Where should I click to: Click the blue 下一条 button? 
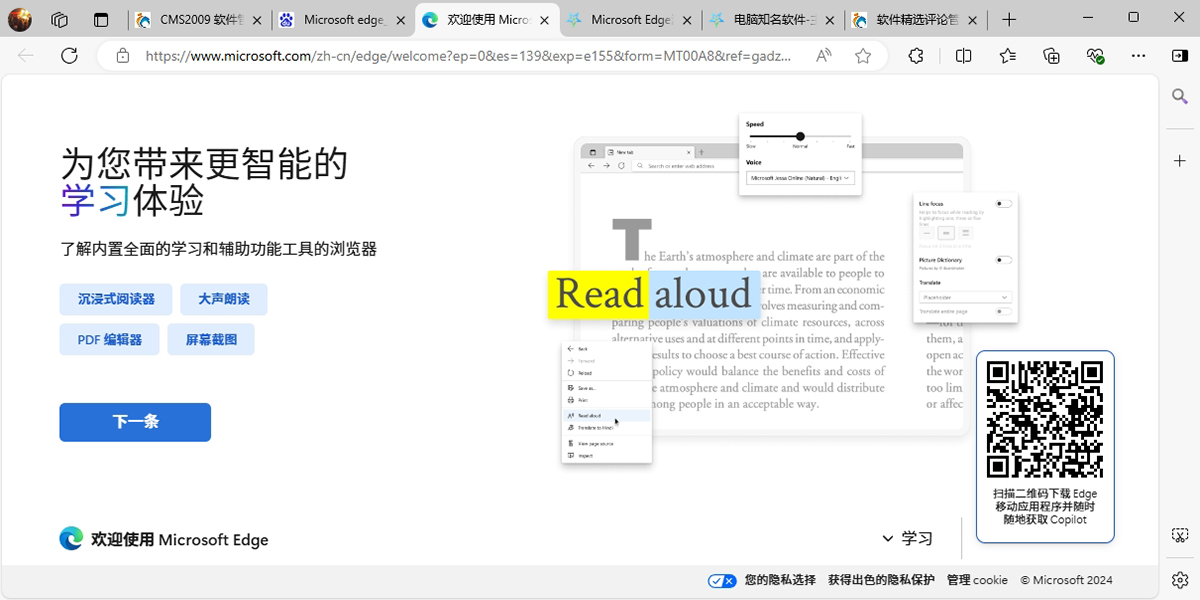click(x=135, y=422)
